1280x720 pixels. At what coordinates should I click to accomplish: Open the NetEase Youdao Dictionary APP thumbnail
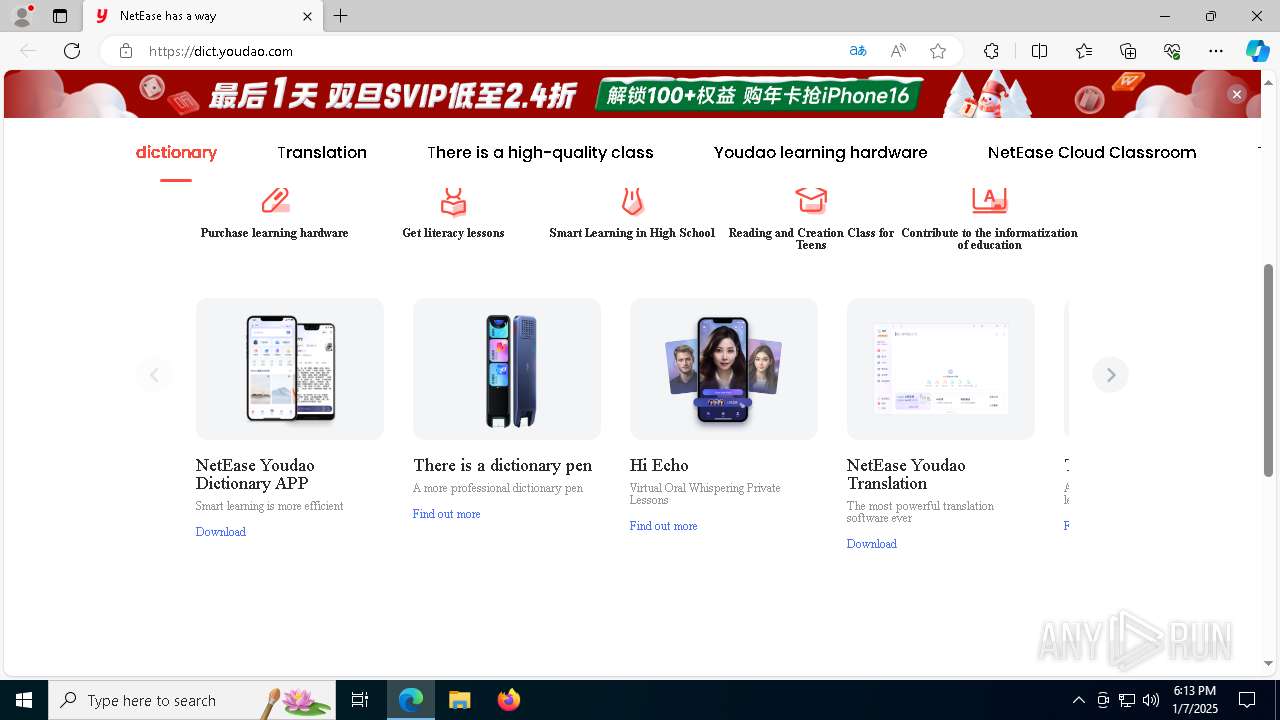(x=290, y=369)
